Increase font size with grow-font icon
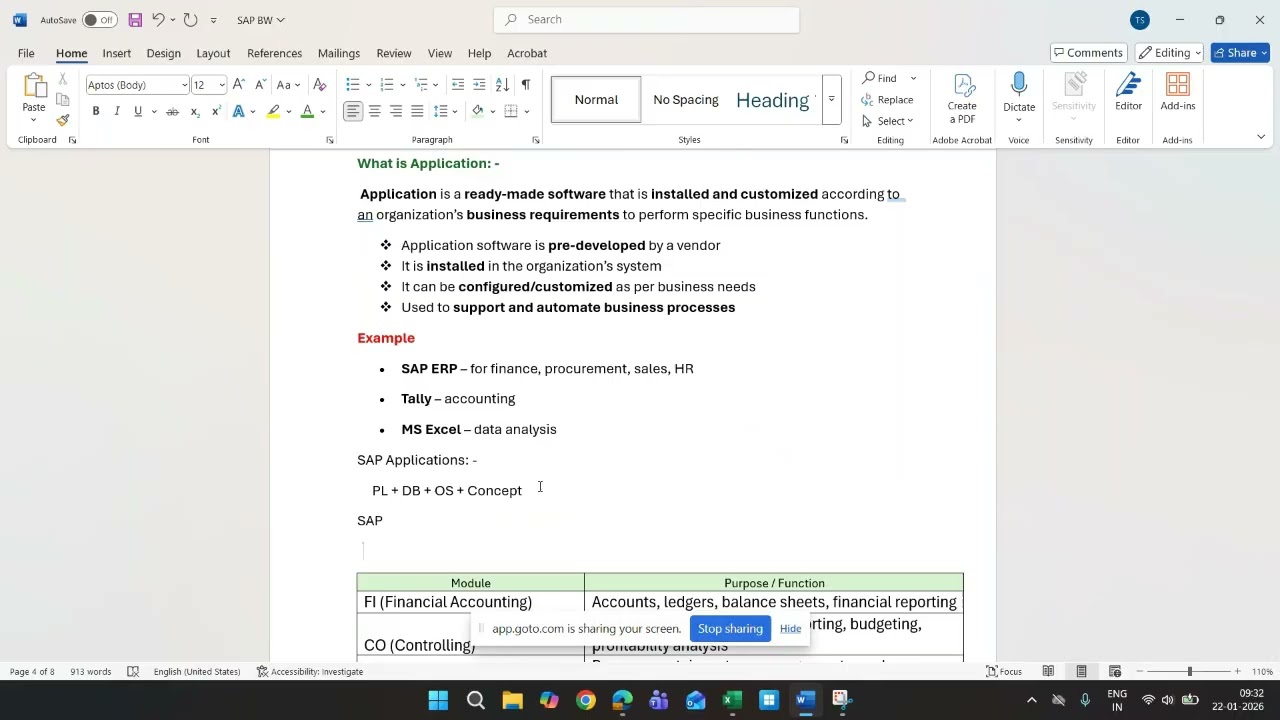Viewport: 1280px width, 720px height. click(x=239, y=85)
